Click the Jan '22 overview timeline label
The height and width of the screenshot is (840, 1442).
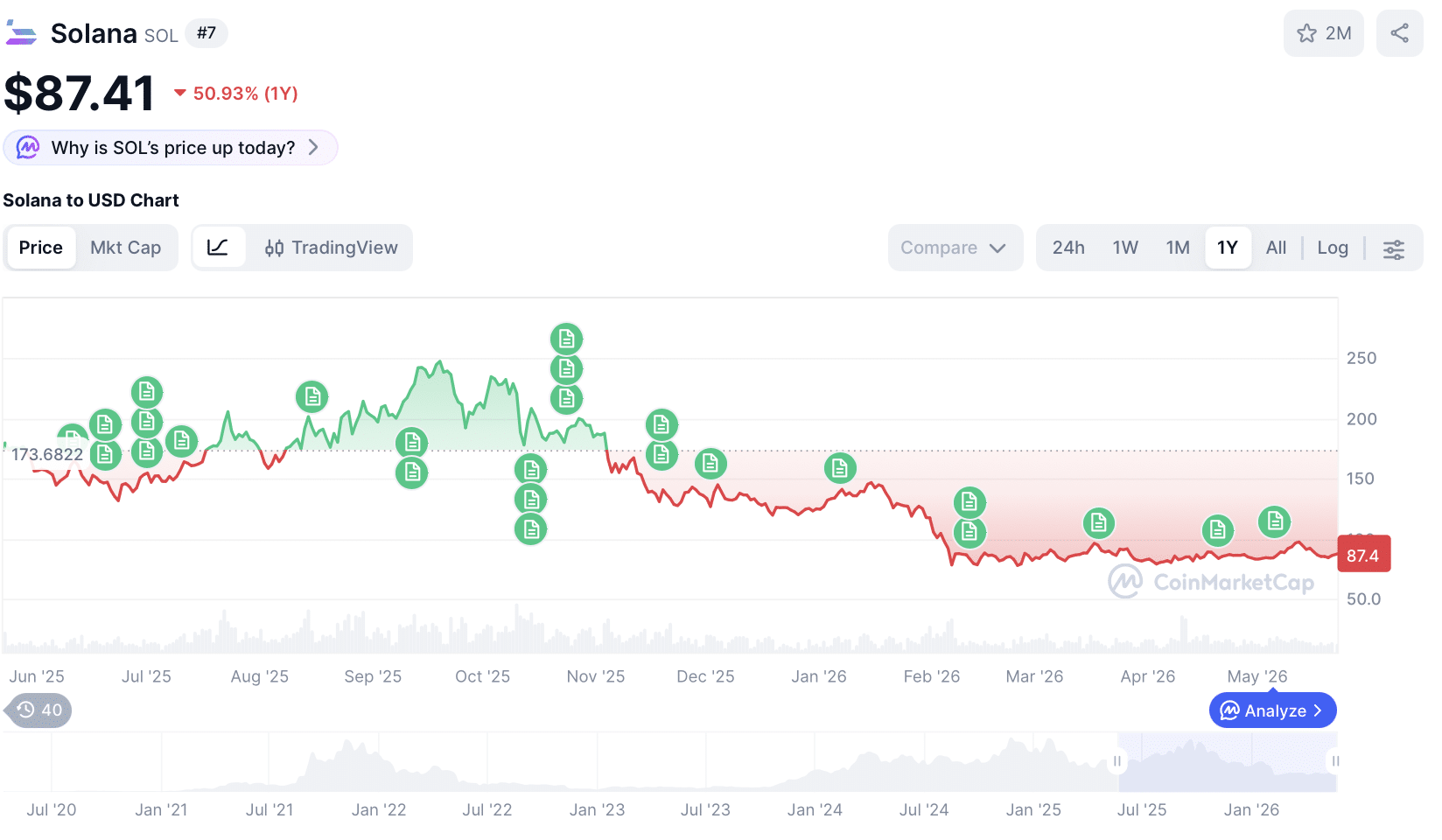point(379,810)
